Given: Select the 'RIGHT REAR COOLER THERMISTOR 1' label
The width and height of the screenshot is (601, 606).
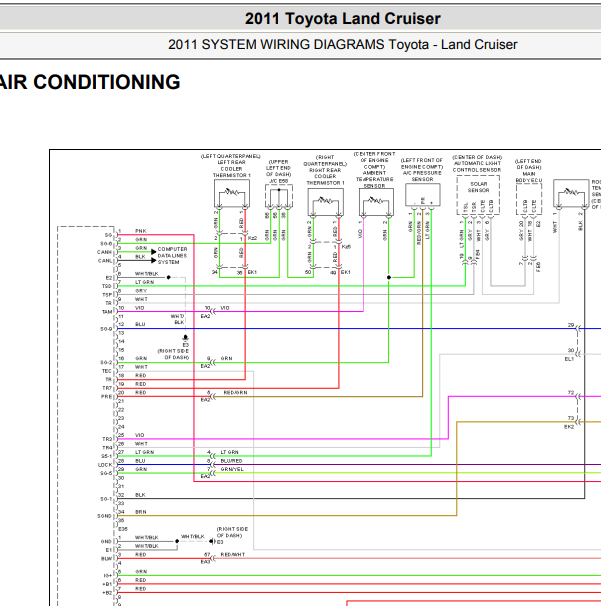Looking at the screenshot, I should [x=325, y=176].
